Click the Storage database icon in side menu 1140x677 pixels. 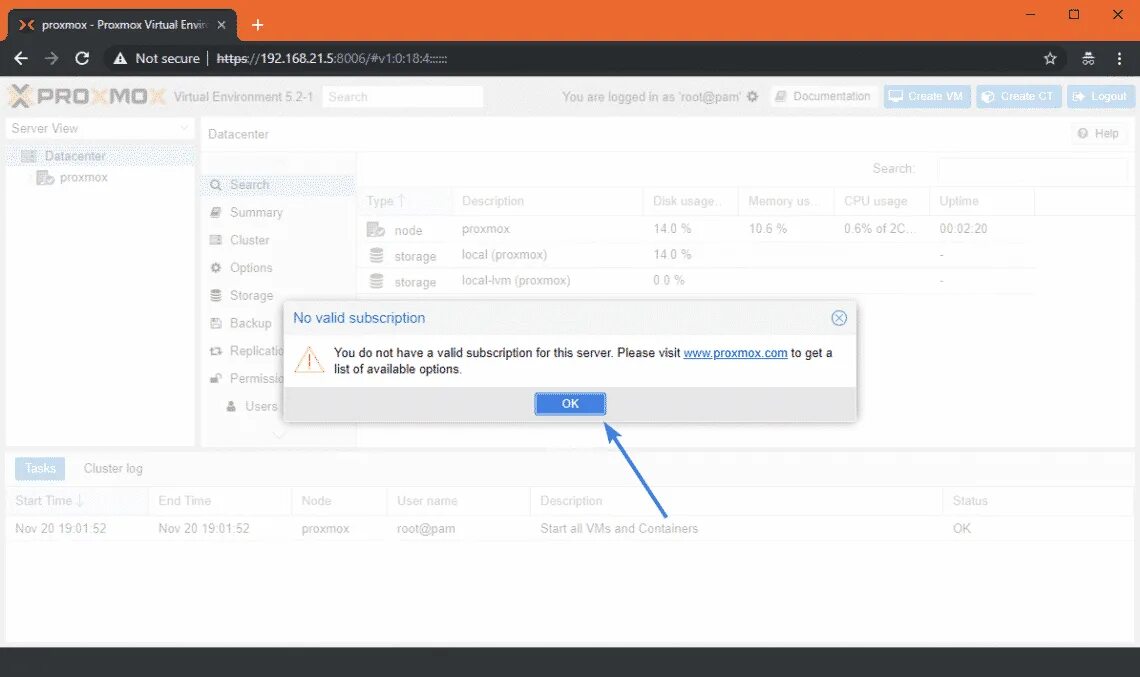click(215, 295)
